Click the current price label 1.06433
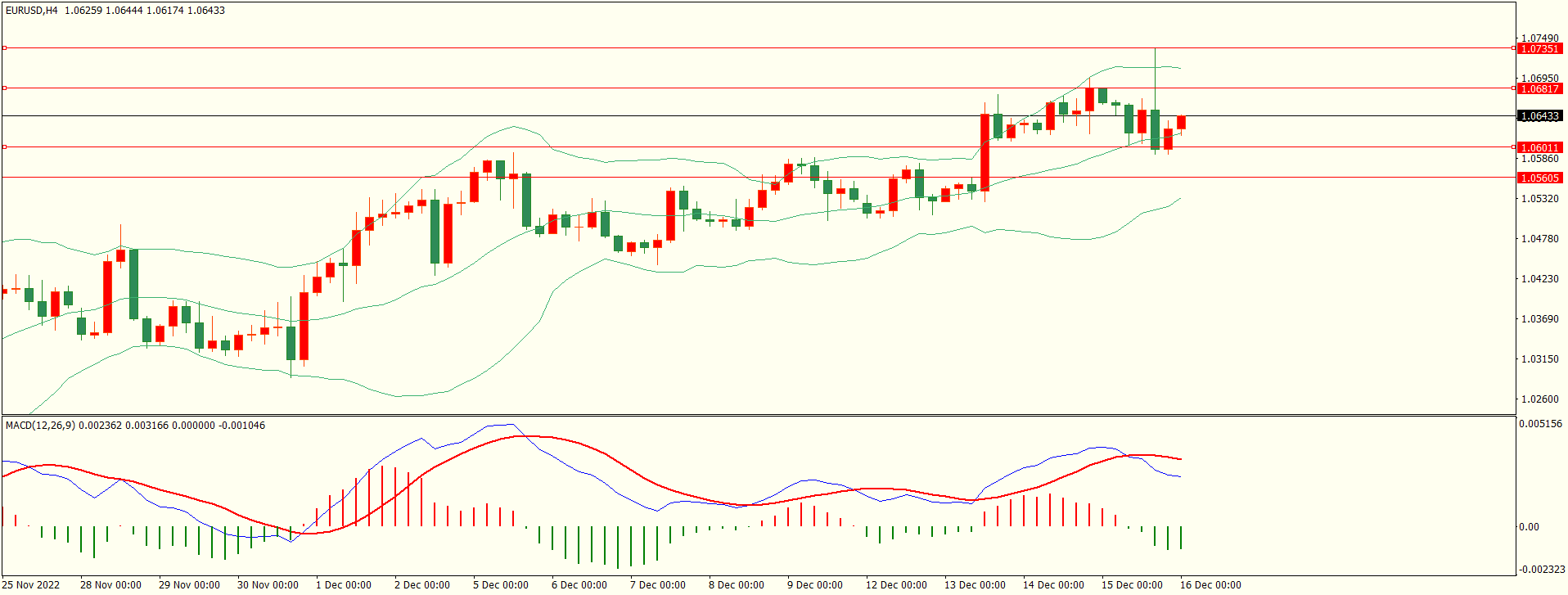Image resolution: width=1568 pixels, height=595 pixels. click(x=1539, y=116)
